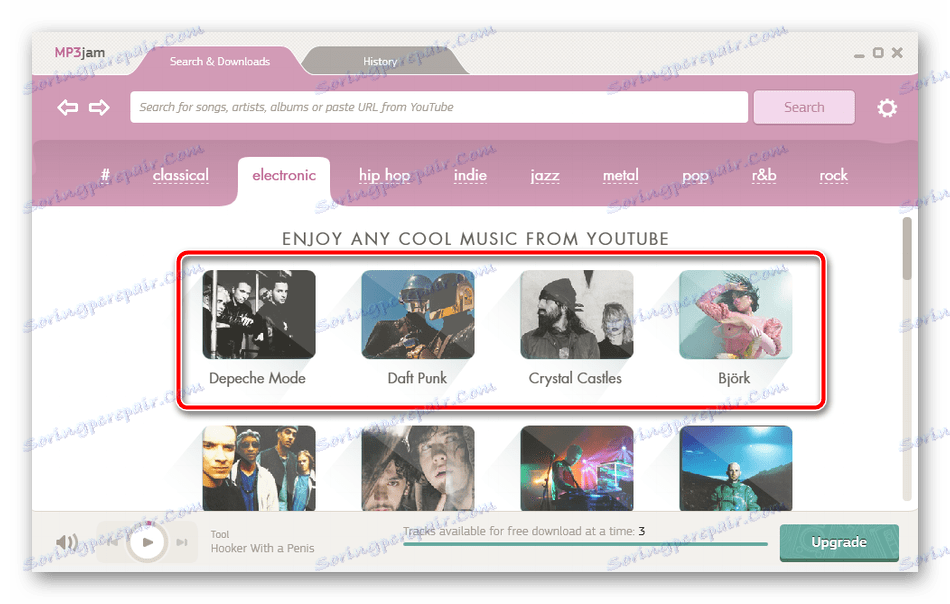The image size is (950, 604).
Task: Open the two dark-haired faces thumbnail in second row
Action: 418,468
